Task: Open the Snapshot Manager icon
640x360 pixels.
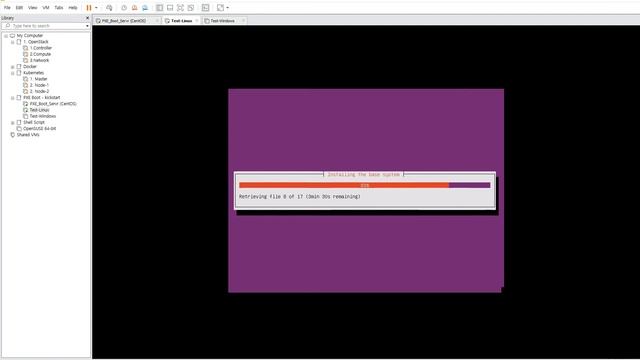Action: tap(145, 8)
